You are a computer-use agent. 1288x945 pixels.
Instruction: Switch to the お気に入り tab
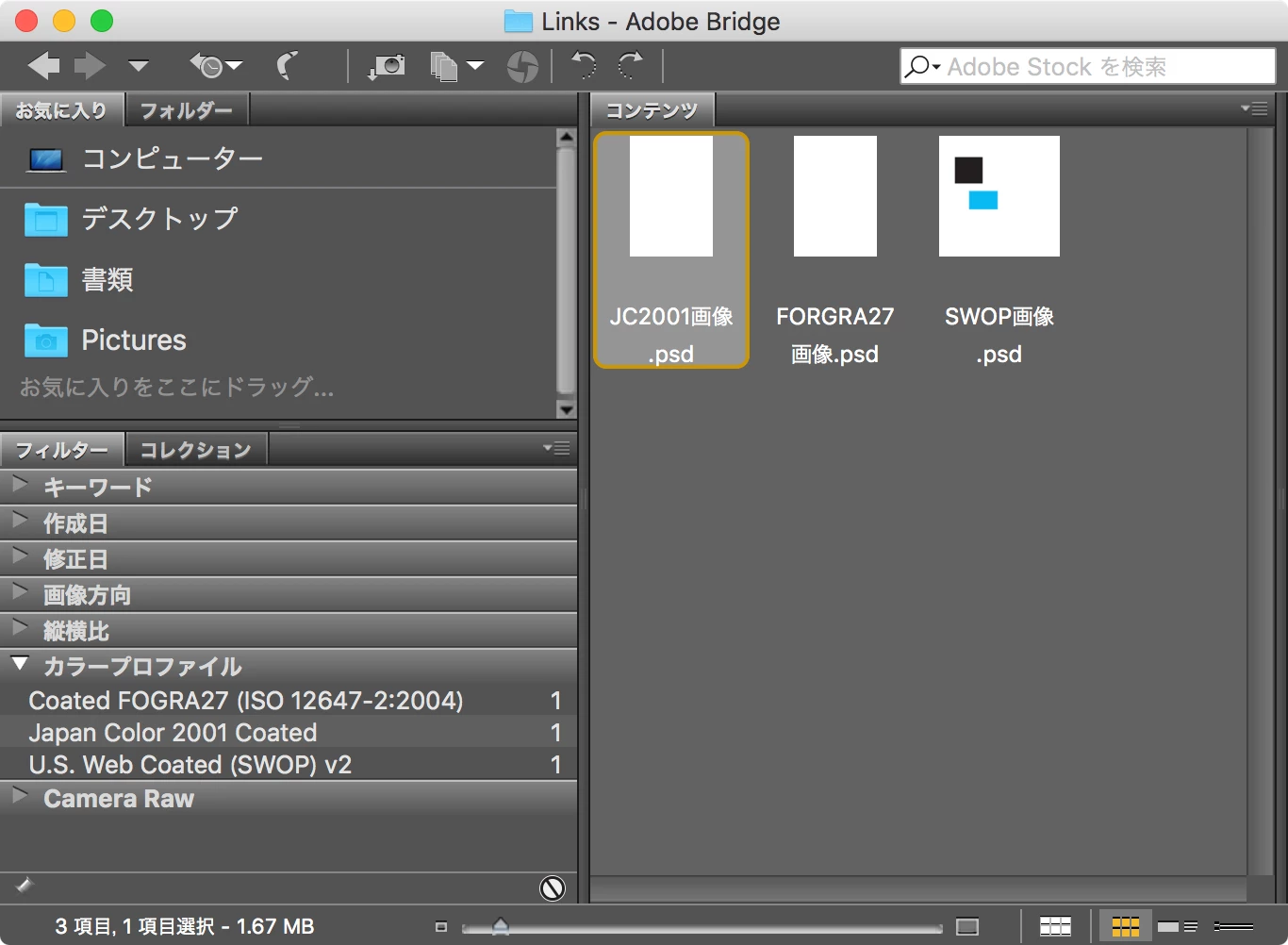pyautogui.click(x=61, y=110)
